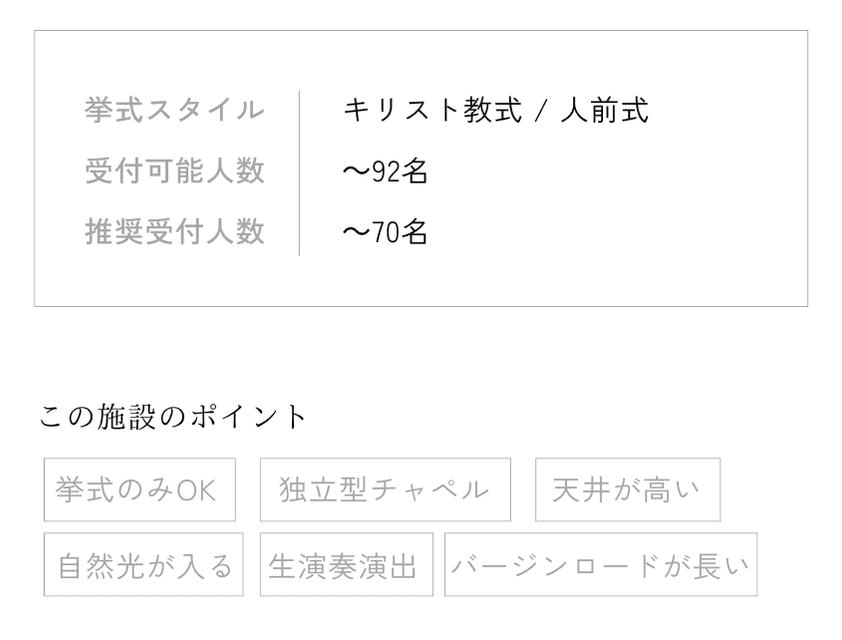
Task: Click the 人前式 style text
Action: [605, 110]
